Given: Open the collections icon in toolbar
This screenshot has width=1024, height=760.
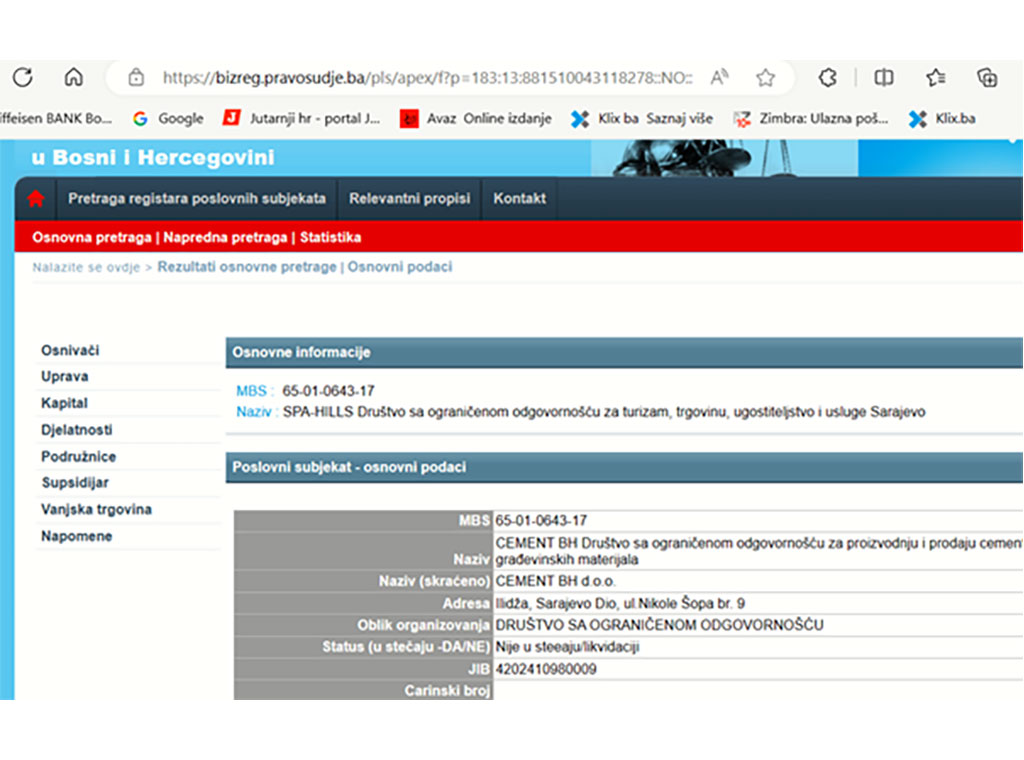Looking at the screenshot, I should pyautogui.click(x=987, y=77).
